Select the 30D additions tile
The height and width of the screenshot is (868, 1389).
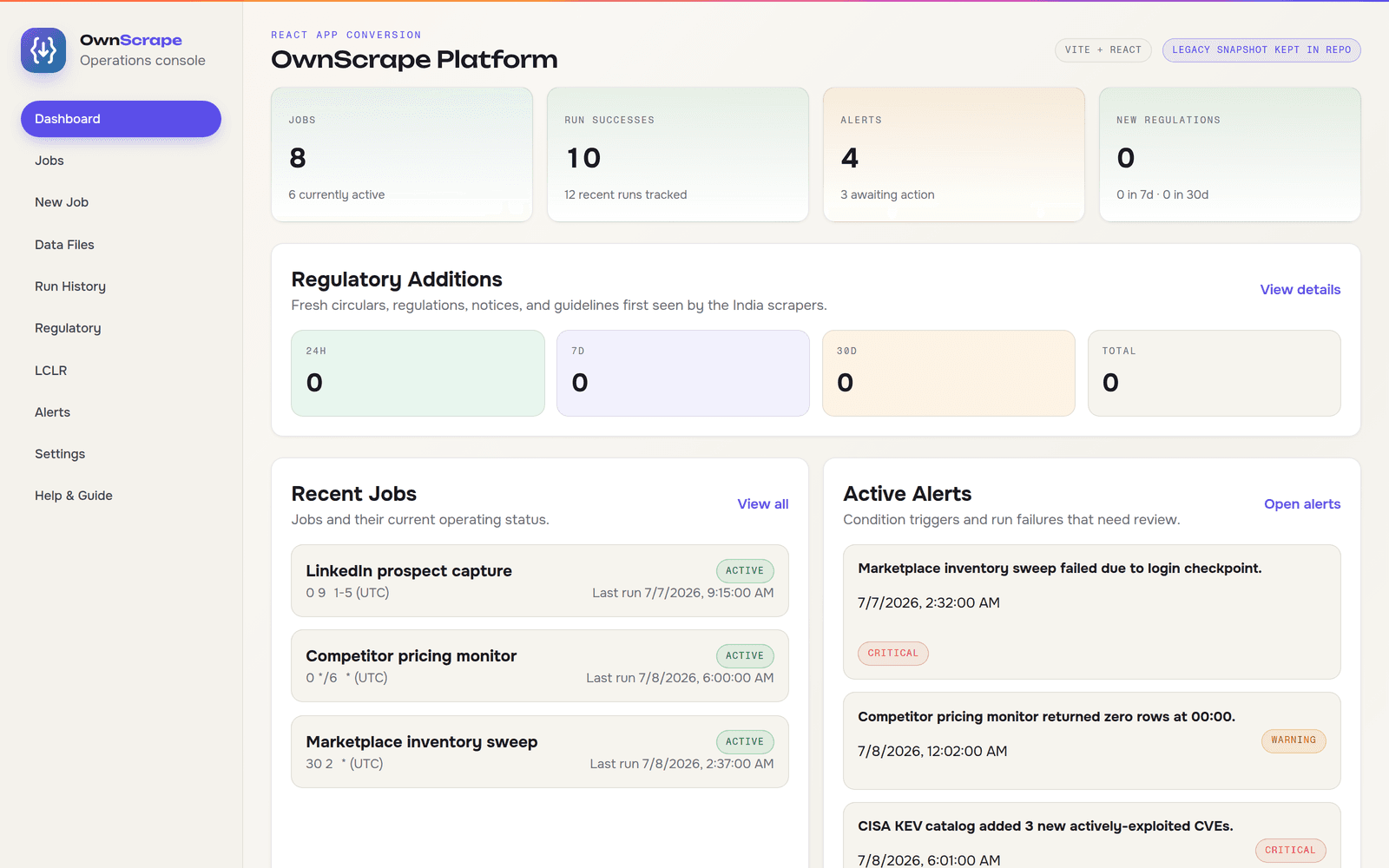949,373
